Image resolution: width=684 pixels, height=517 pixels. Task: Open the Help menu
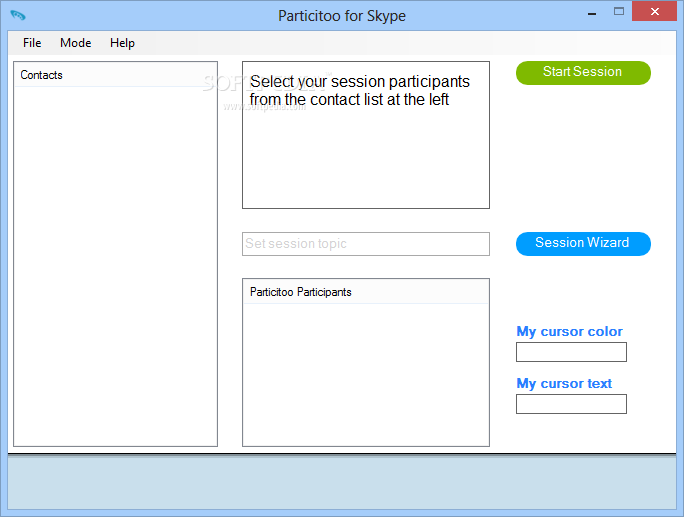tap(122, 43)
